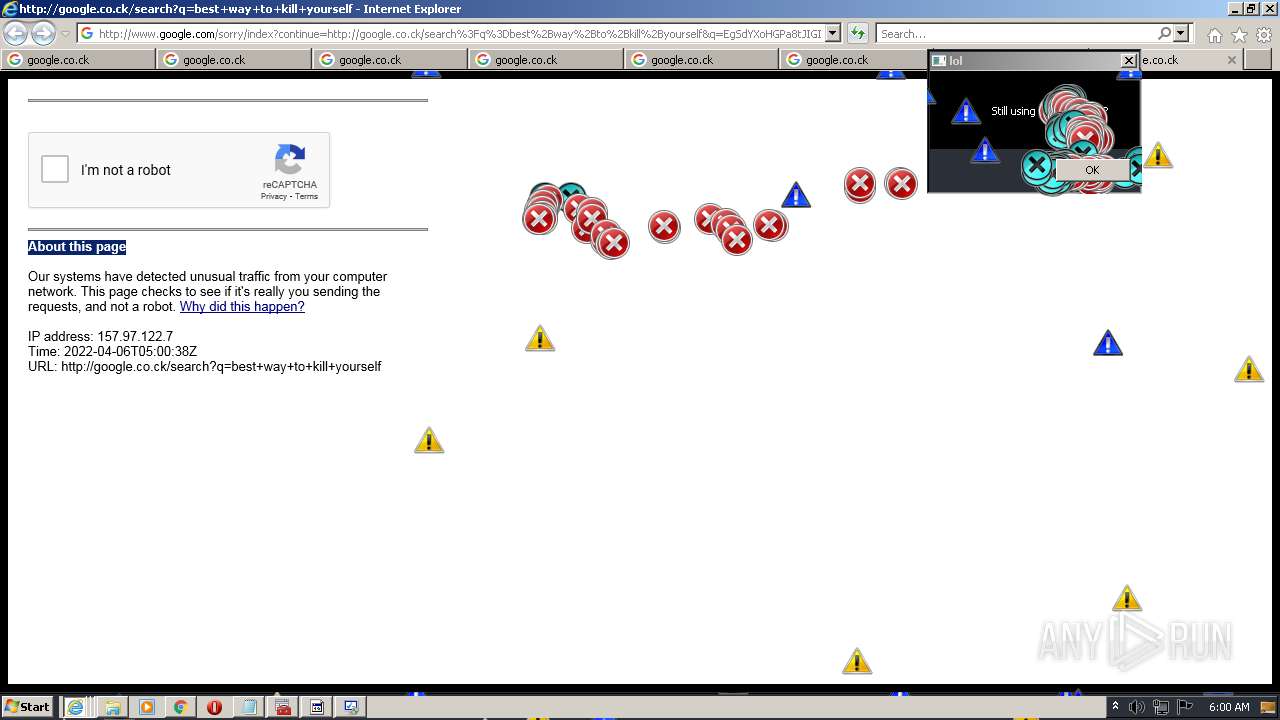Image resolution: width=1280 pixels, height=720 pixels.
Task: Select the About this page heading text
Action: point(77,247)
